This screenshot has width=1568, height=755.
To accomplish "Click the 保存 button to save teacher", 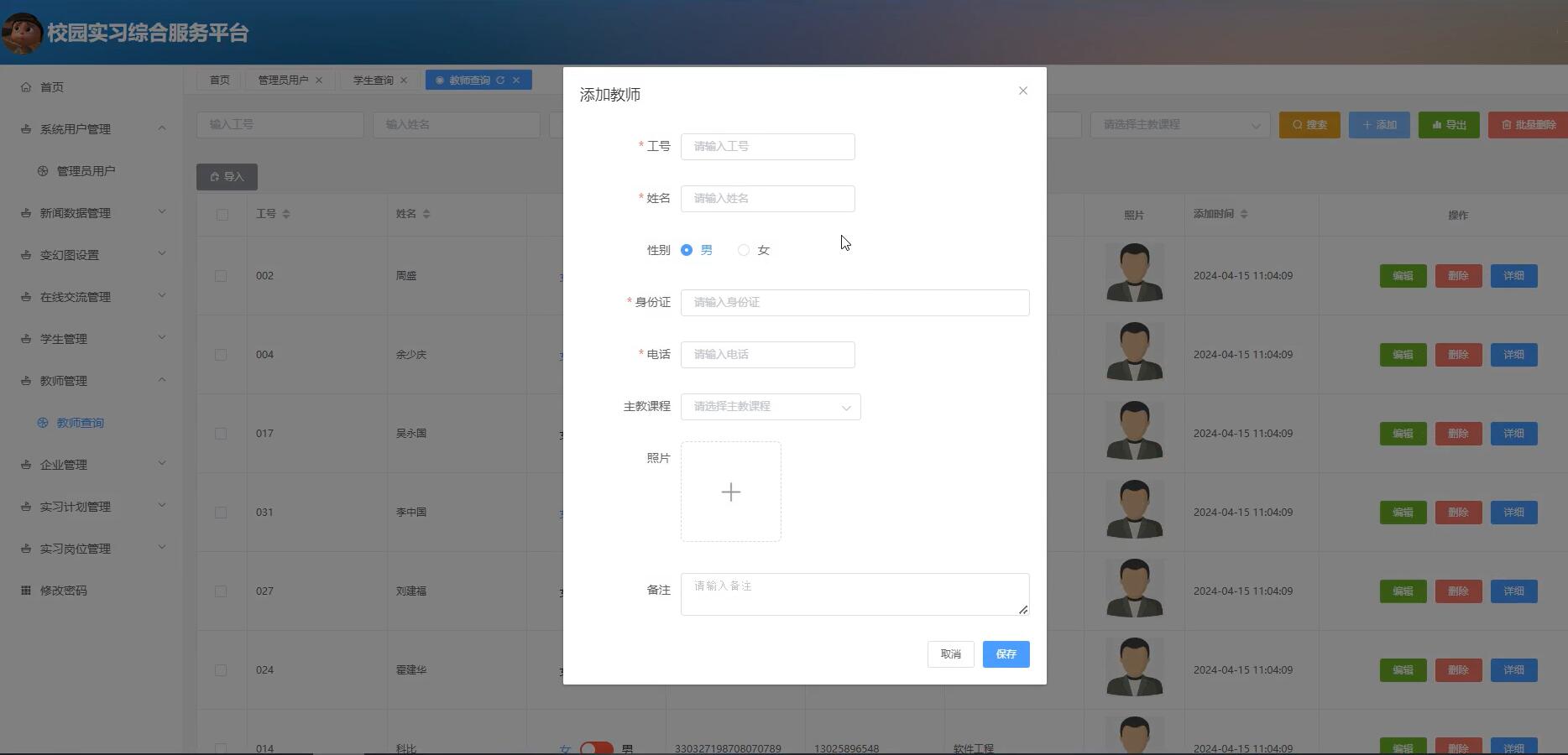I will 1005,654.
